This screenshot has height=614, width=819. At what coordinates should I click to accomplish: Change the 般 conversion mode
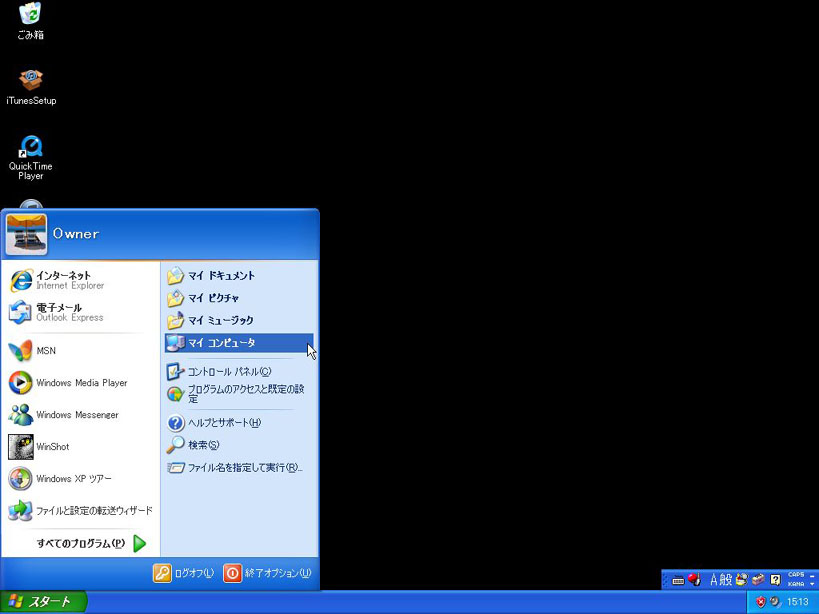pos(726,580)
